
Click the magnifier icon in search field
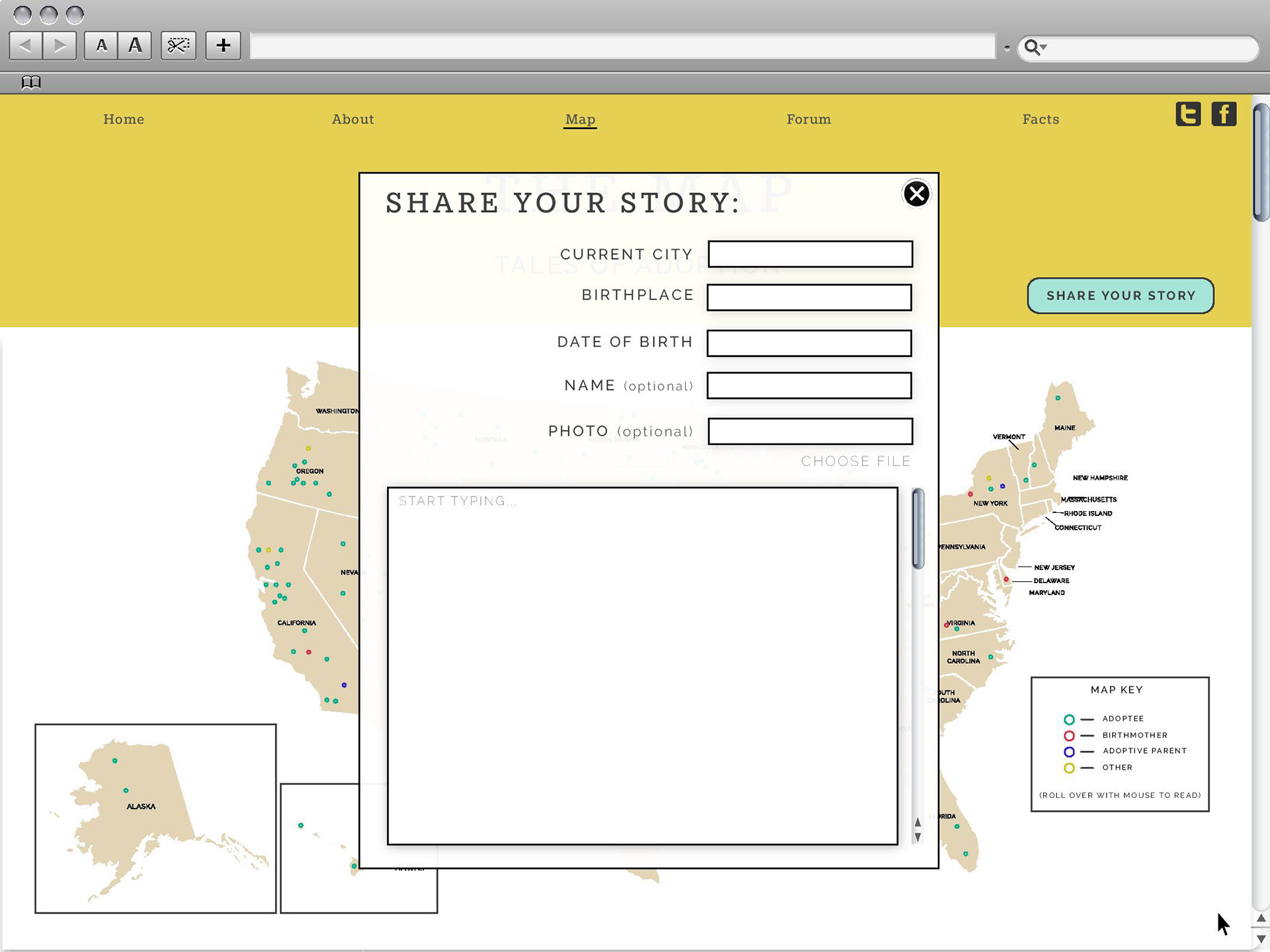click(x=1033, y=47)
